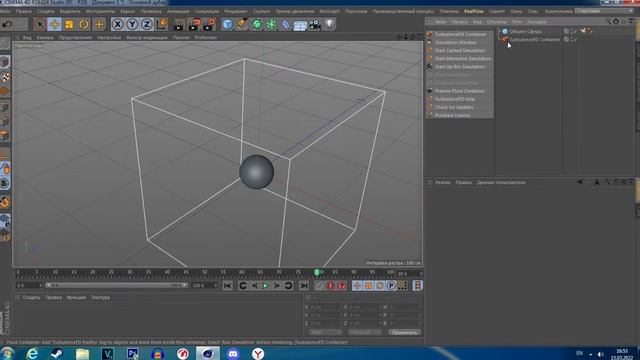Jump to the end of the animation
640x360 pixels.
tap(304, 286)
